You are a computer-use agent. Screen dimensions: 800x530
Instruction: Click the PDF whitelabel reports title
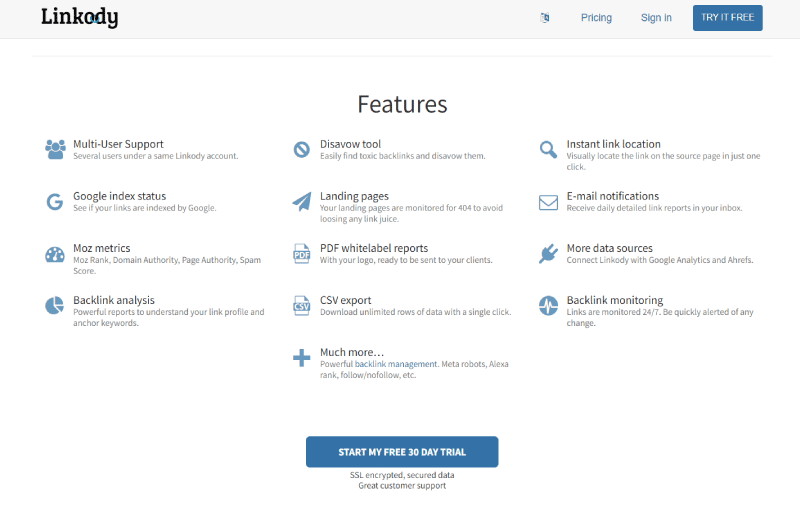[374, 248]
